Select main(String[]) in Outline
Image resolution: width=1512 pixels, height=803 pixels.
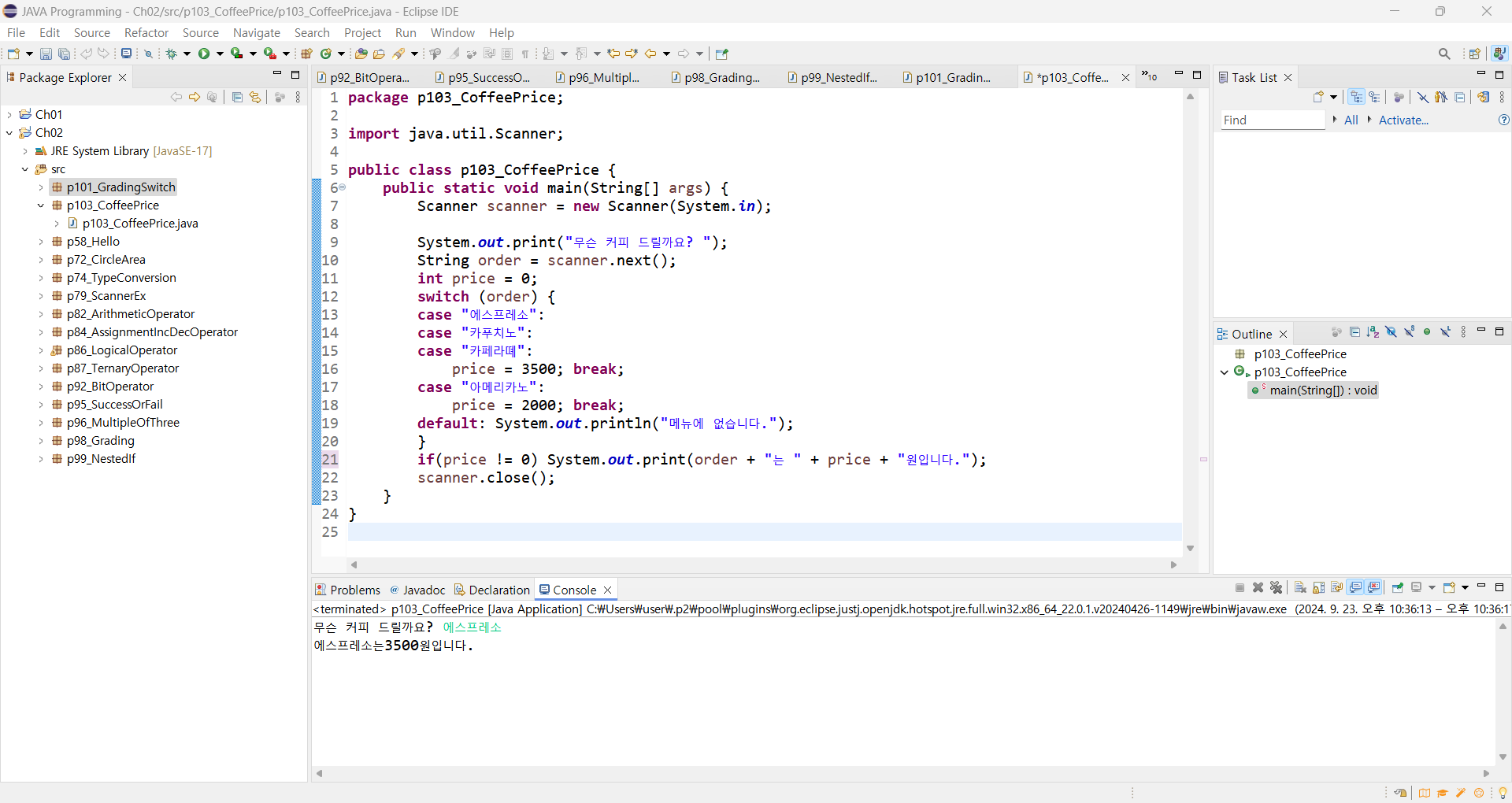point(1323,390)
